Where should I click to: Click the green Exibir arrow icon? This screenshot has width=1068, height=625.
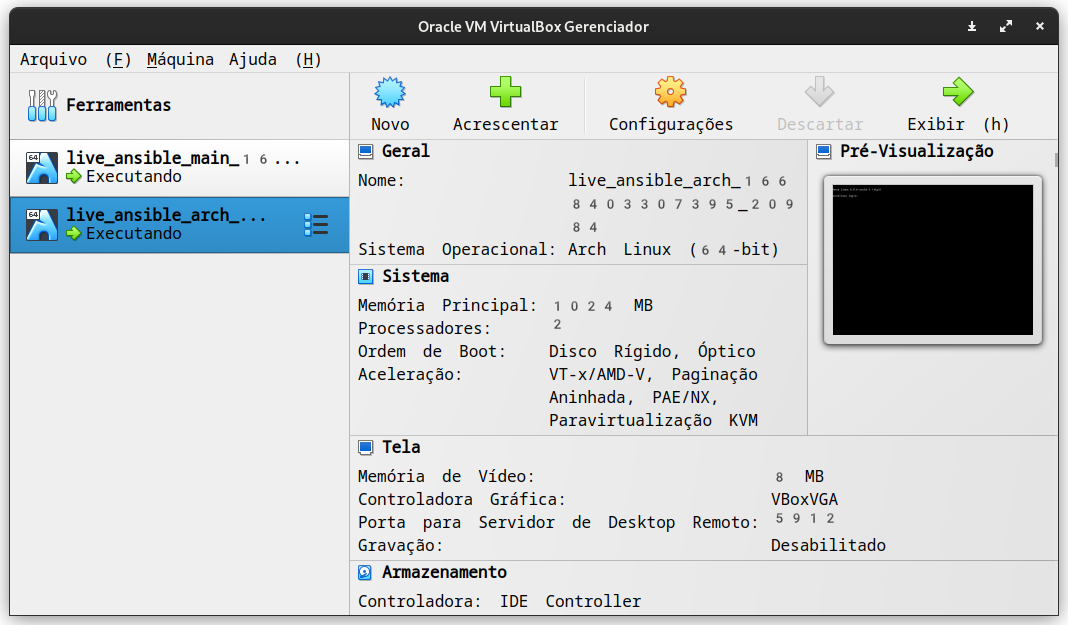tap(957, 93)
